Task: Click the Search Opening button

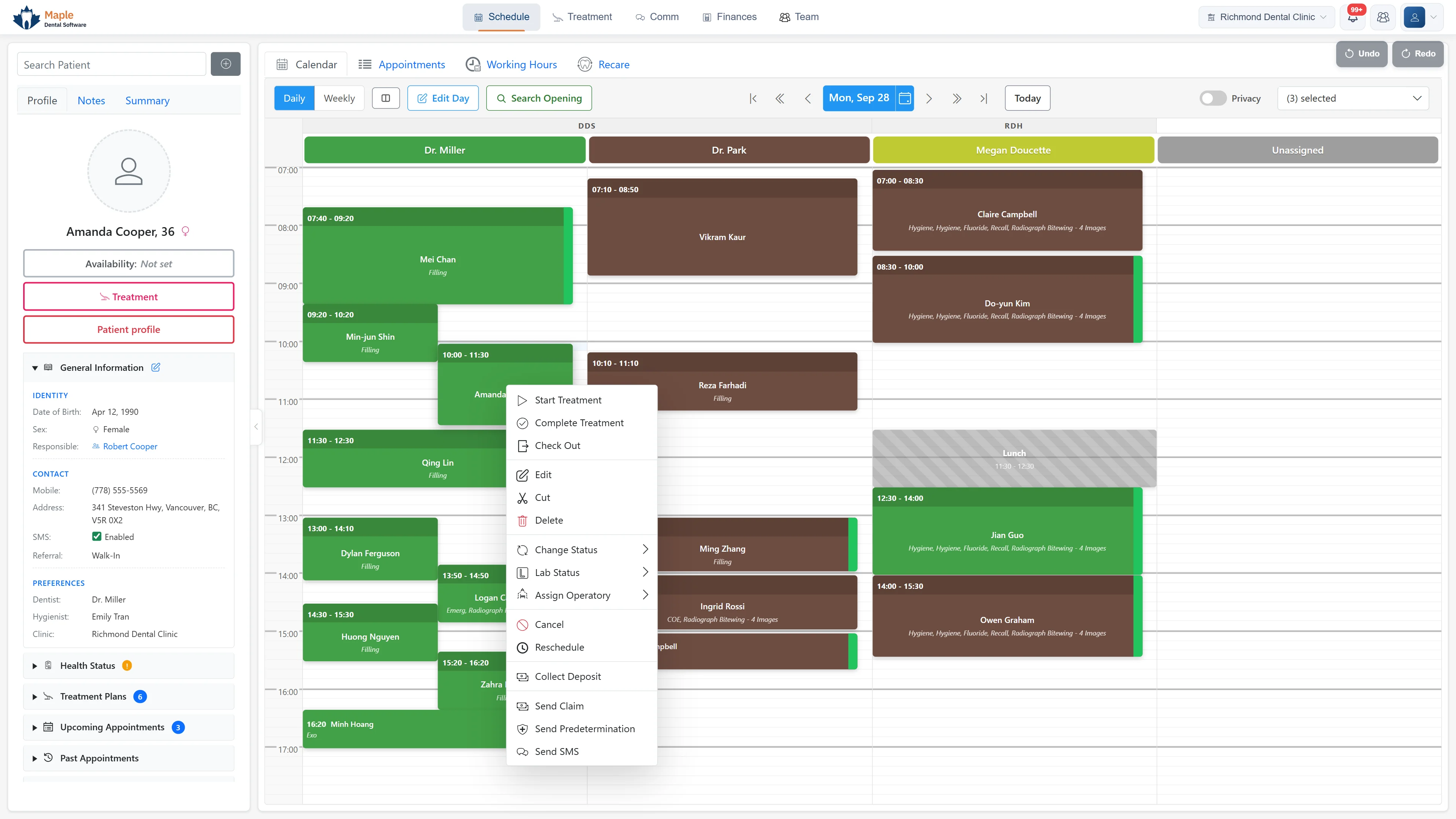Action: [539, 98]
